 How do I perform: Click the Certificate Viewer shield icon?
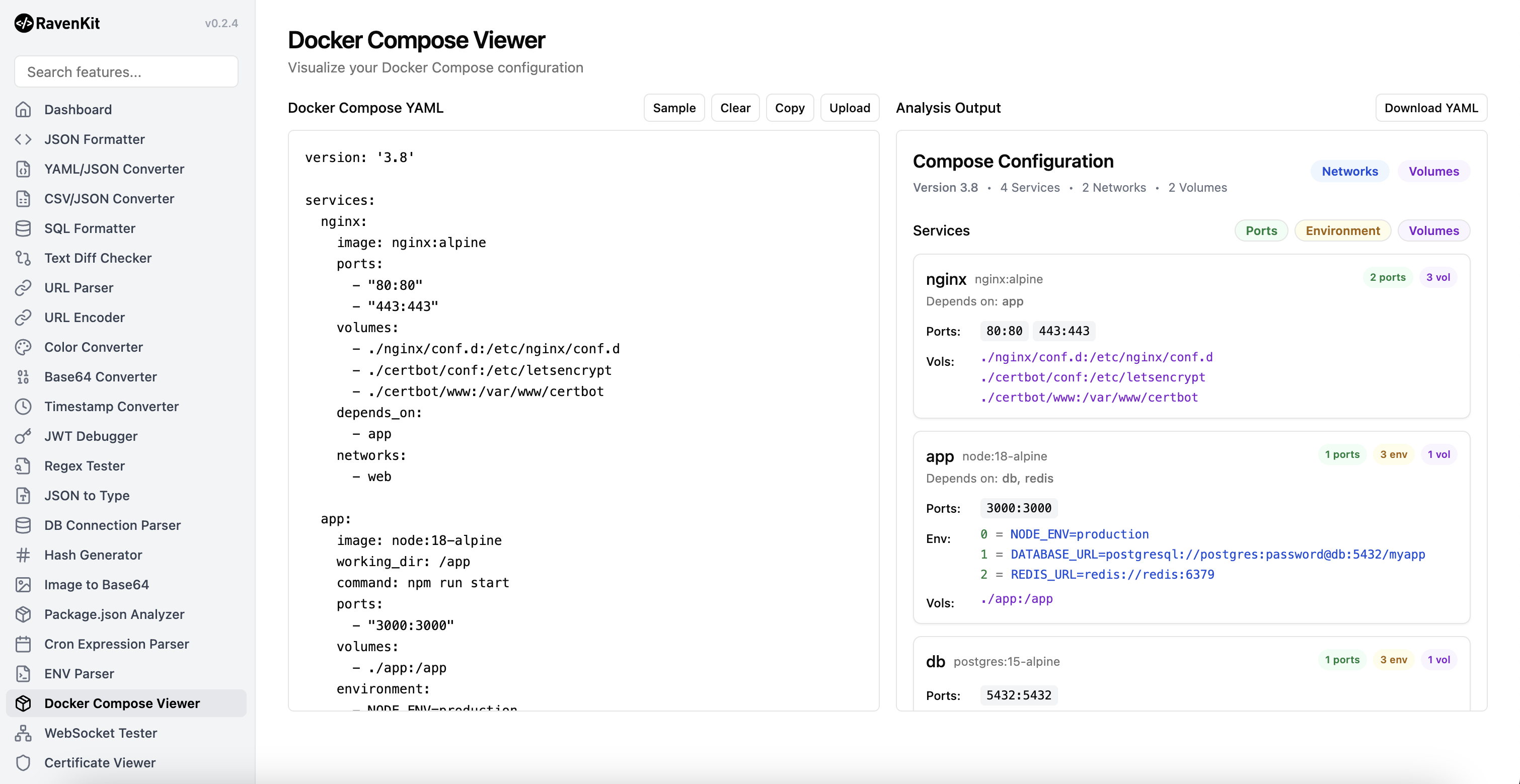(23, 763)
